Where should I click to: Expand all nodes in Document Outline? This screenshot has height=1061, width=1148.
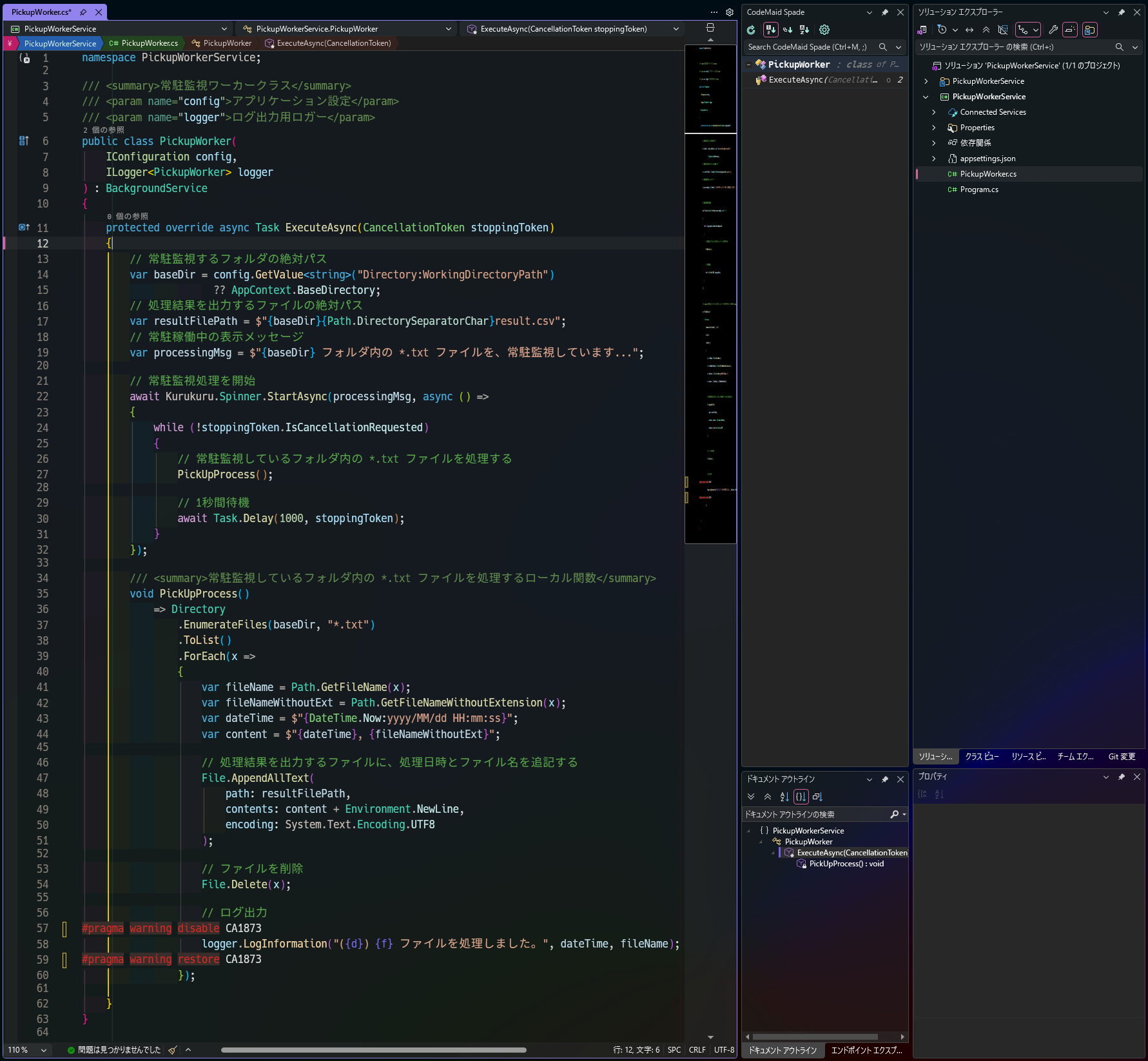tap(751, 797)
